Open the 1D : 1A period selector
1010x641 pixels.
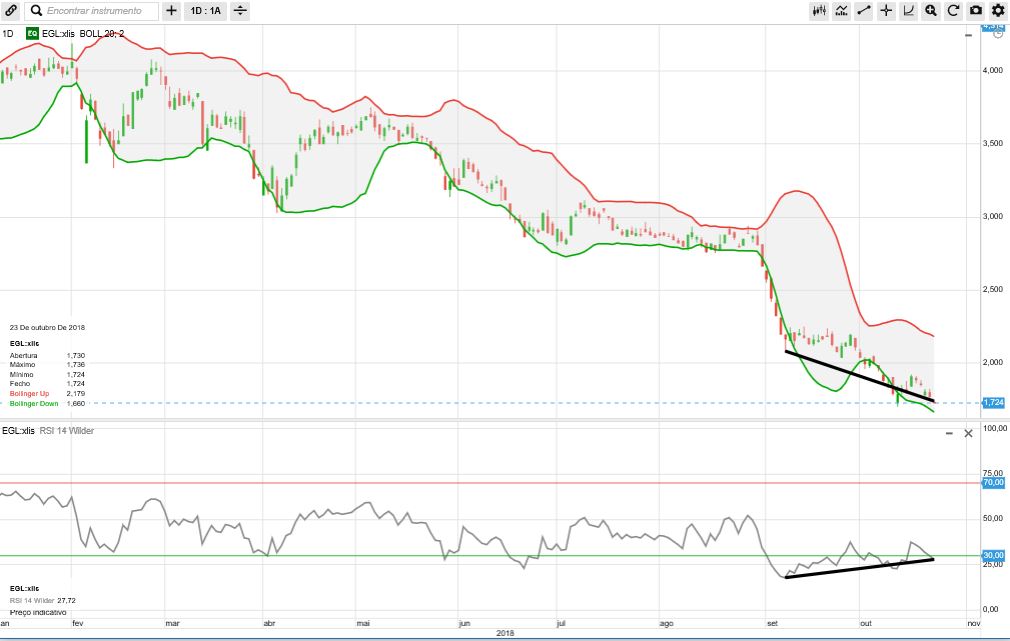pos(205,11)
